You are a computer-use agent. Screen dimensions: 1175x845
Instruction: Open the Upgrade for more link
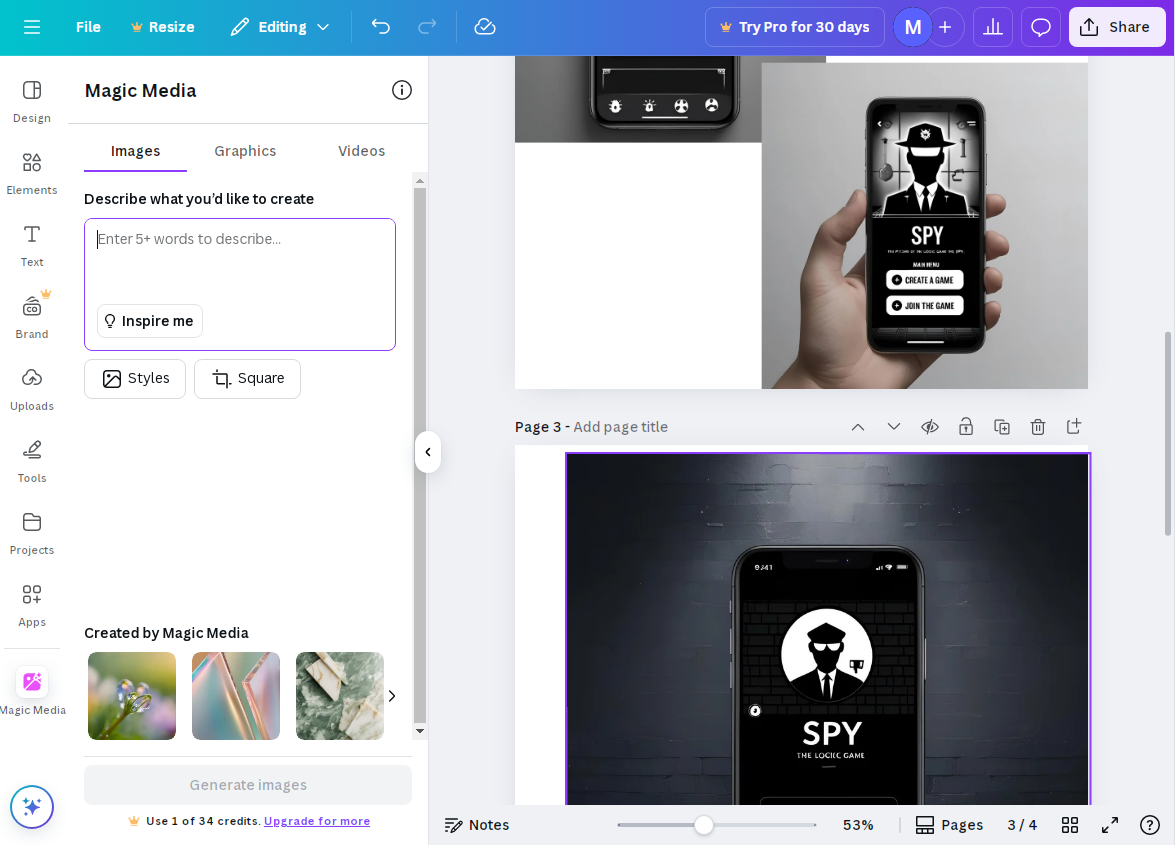(317, 821)
